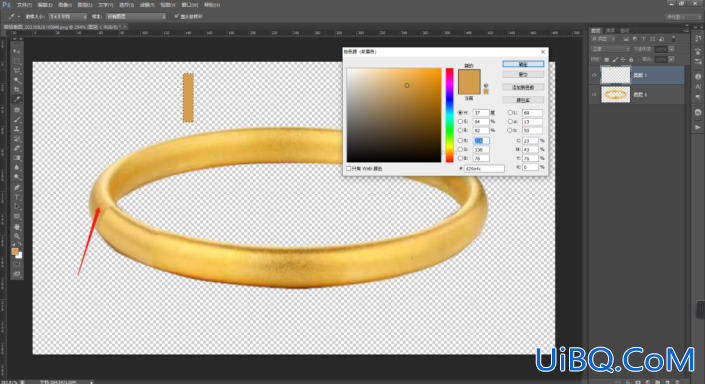Select the Brush tool in toolbar
Viewport: 705px width, 384px height.
[x=17, y=119]
